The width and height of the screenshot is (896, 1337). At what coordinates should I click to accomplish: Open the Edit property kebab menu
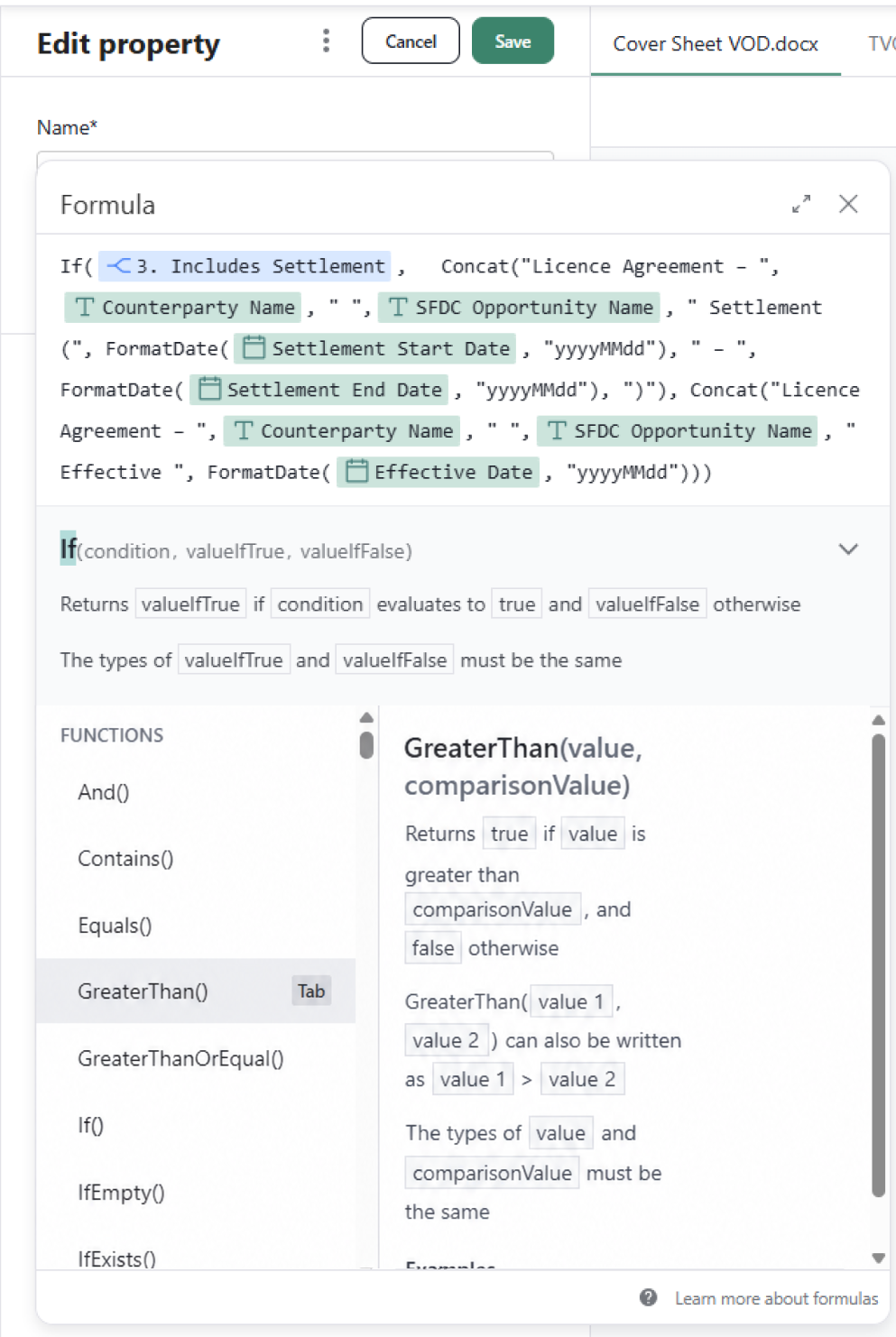pos(326,41)
